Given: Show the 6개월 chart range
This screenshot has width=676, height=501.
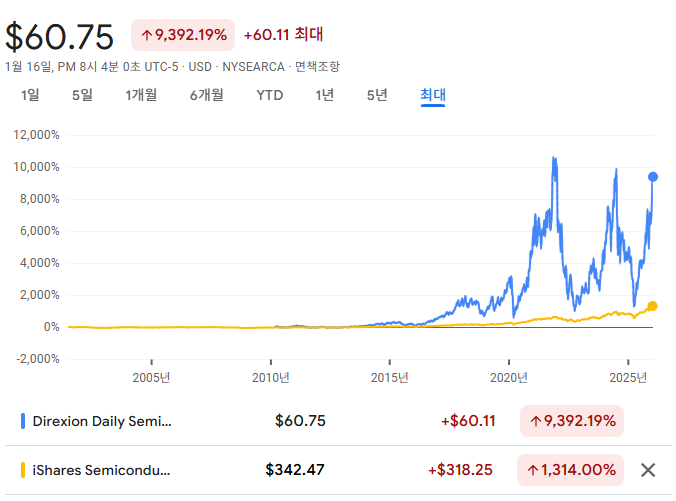Looking at the screenshot, I should tap(206, 95).
